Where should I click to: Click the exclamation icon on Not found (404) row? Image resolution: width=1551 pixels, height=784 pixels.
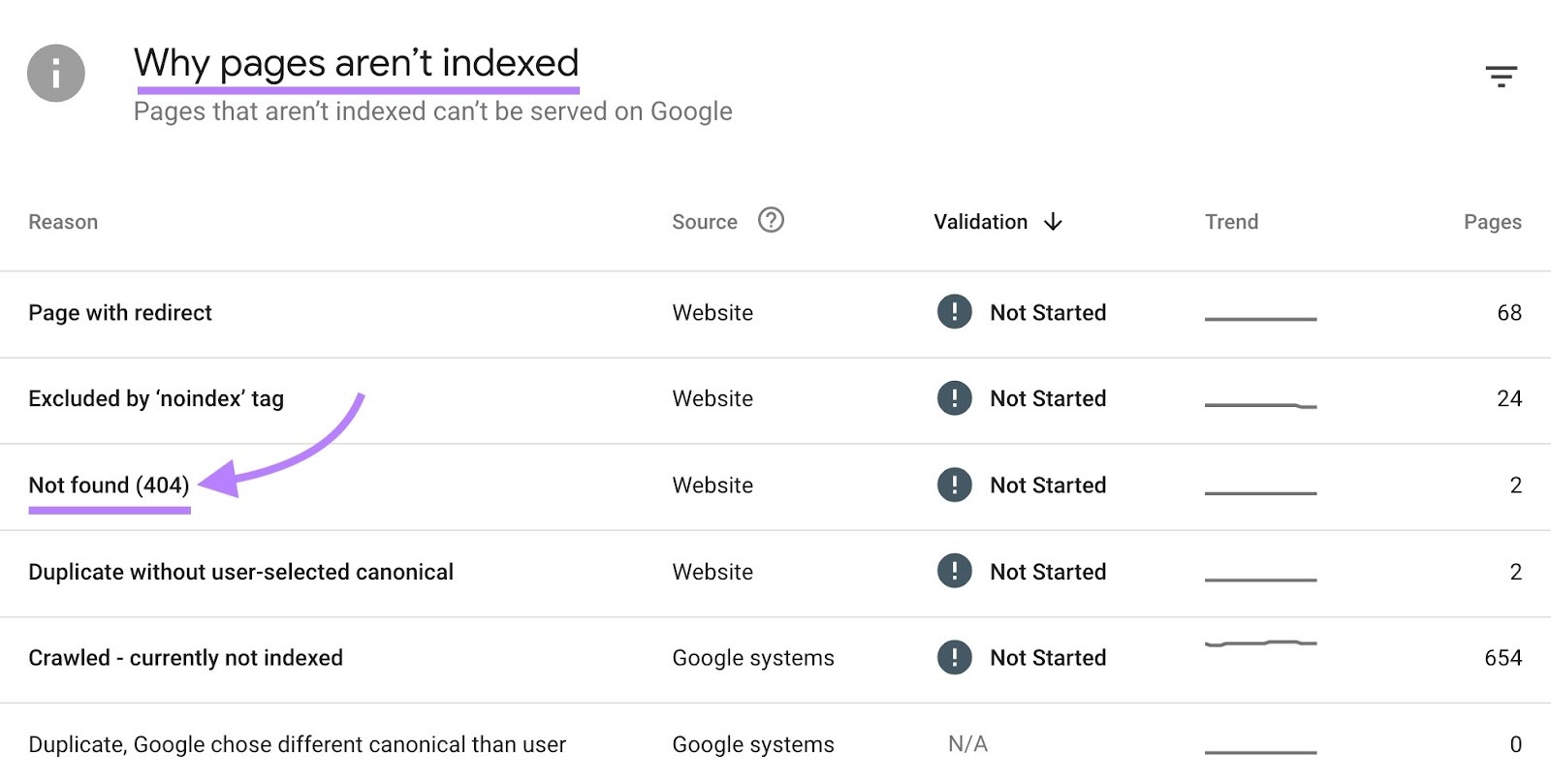click(955, 485)
